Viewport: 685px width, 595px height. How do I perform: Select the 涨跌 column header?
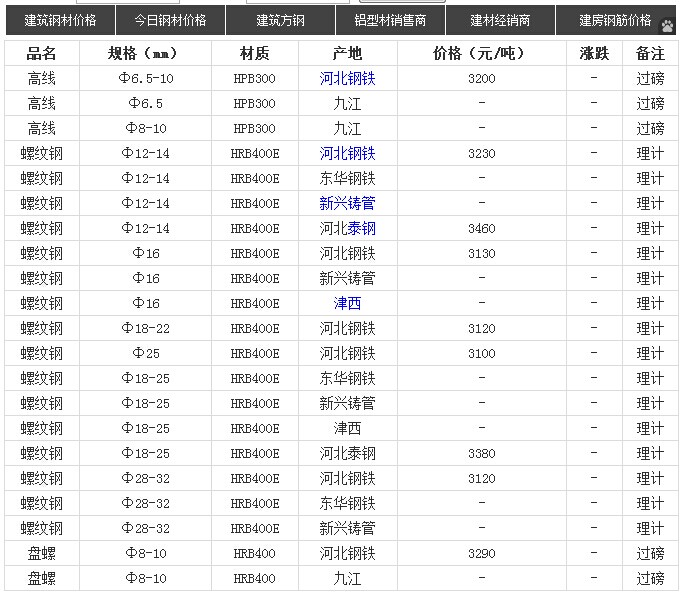coord(594,53)
